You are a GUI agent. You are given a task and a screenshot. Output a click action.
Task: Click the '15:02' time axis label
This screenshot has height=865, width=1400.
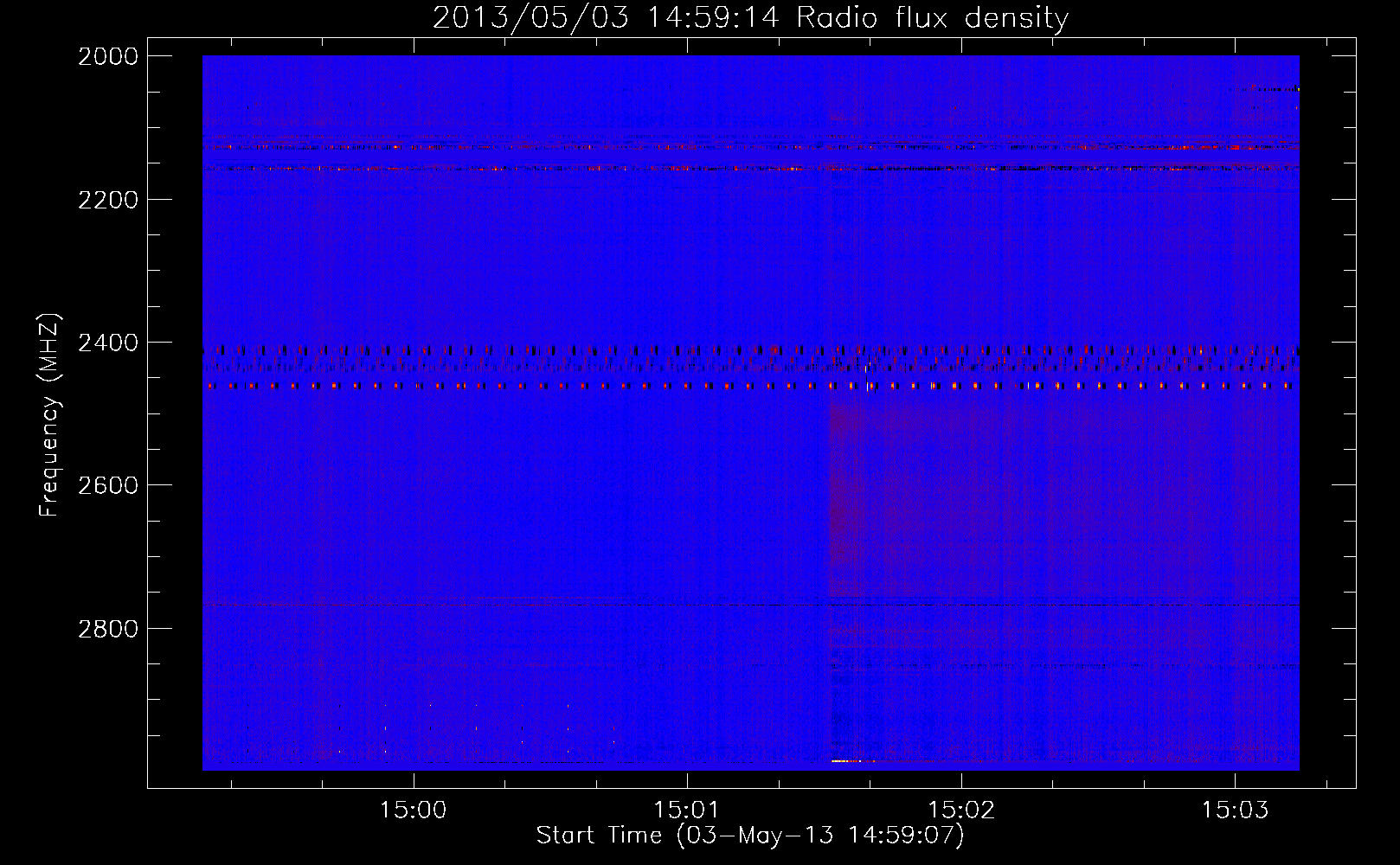pyautogui.click(x=961, y=811)
